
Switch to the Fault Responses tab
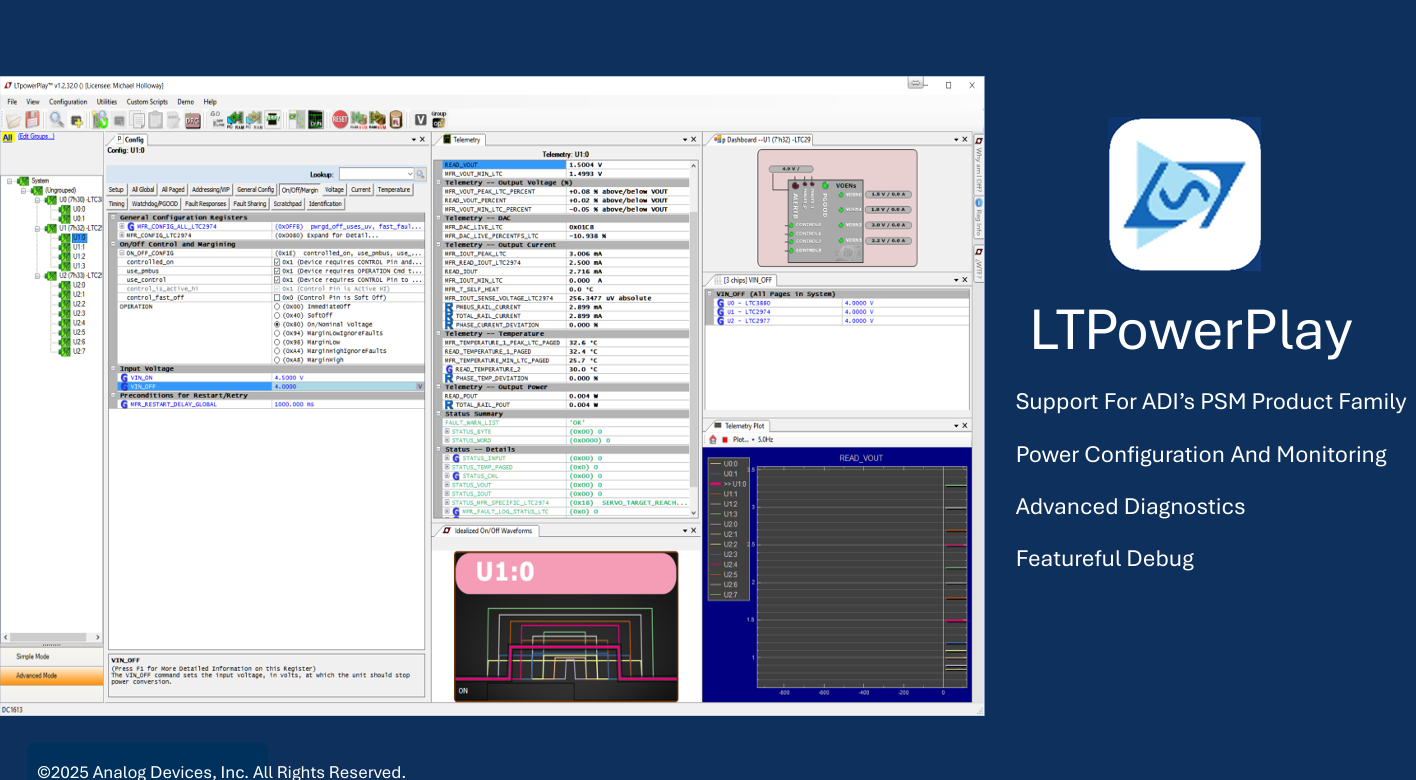point(205,204)
